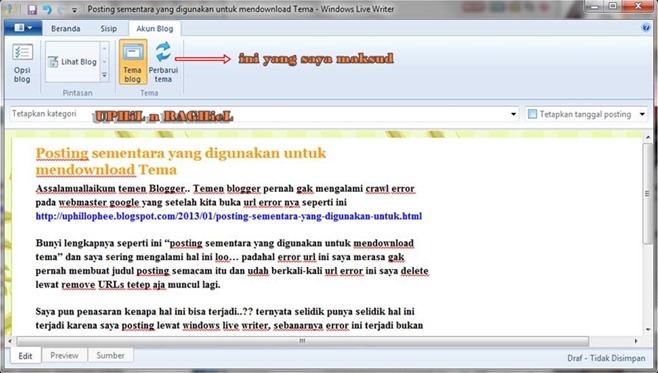The width and height of the screenshot is (658, 373).
Task: Click the vertical scrollbar down arrow
Action: coord(647,329)
